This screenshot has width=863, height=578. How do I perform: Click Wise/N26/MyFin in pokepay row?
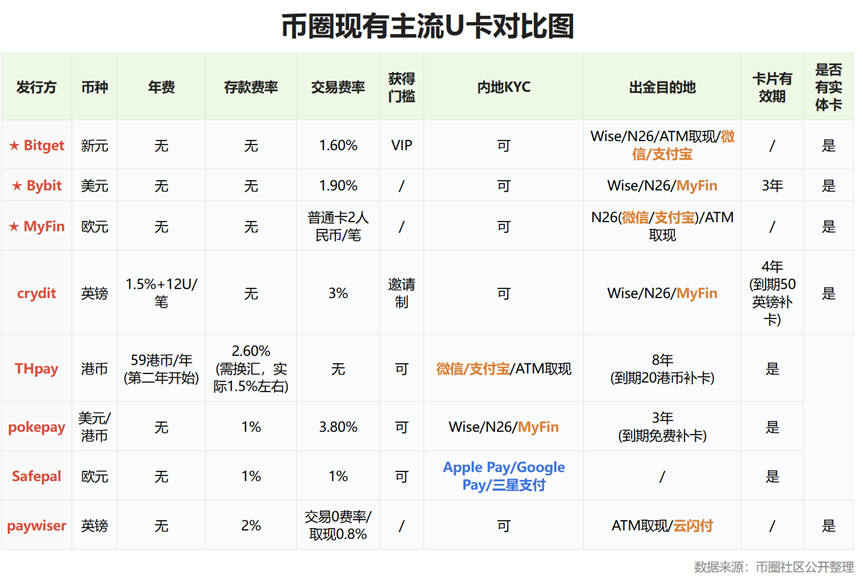coord(504,427)
